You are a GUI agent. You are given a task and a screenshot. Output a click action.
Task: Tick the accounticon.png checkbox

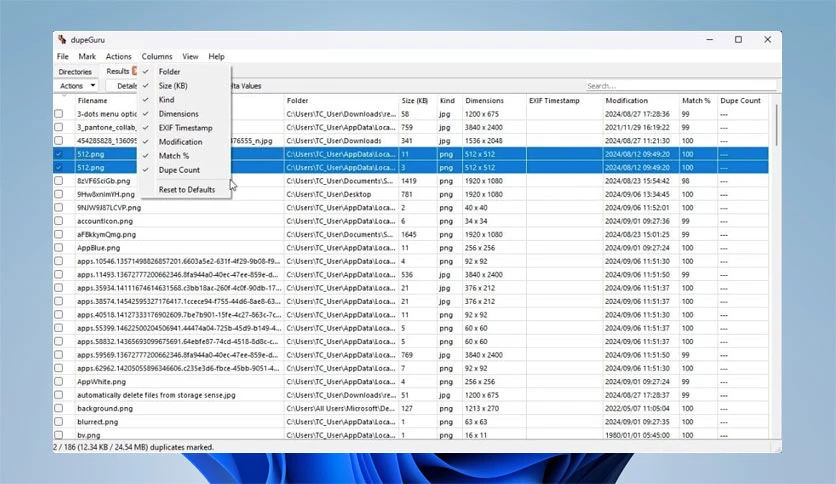59,221
